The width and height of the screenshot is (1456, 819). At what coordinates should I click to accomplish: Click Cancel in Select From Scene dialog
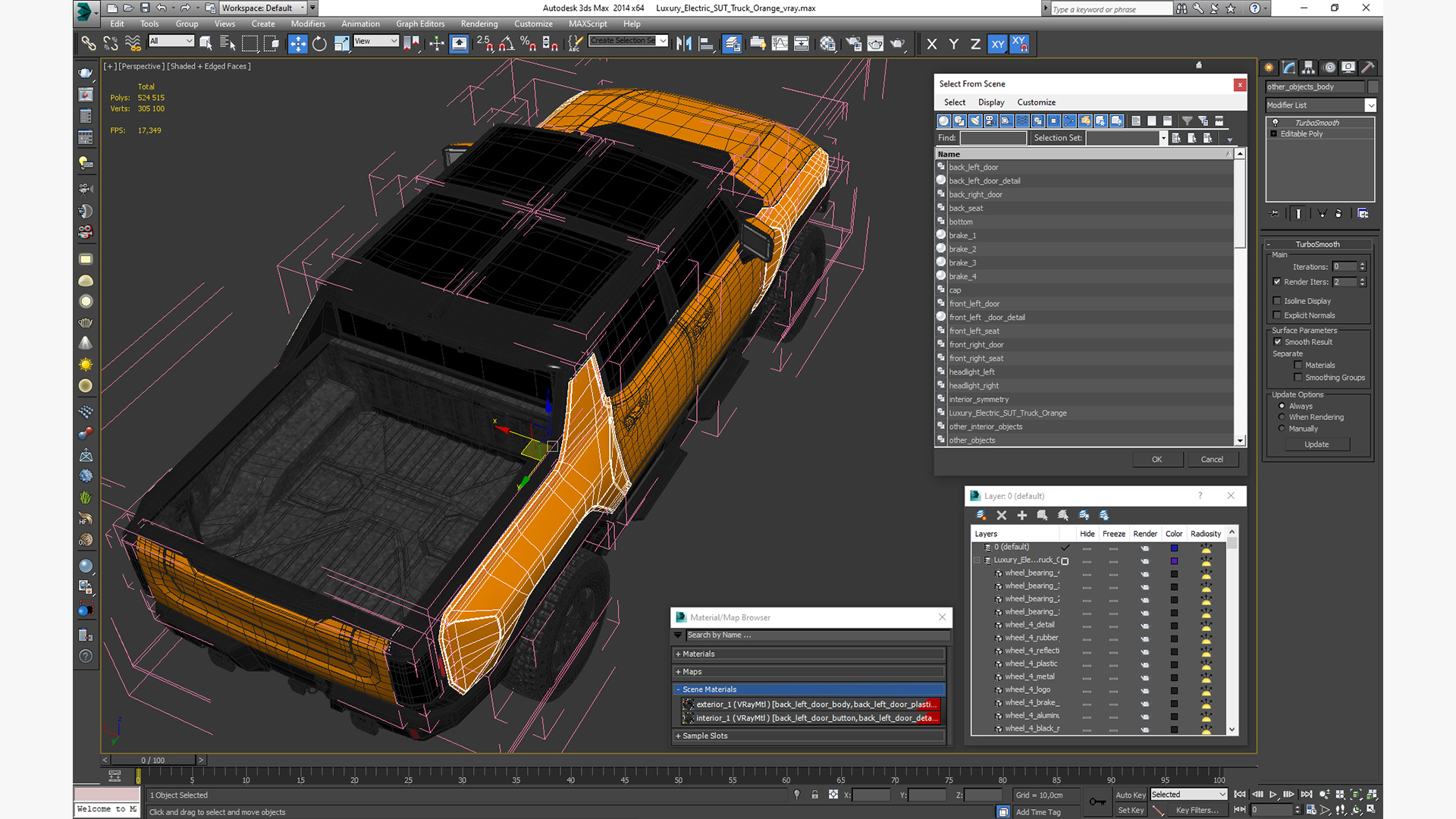[x=1212, y=460]
